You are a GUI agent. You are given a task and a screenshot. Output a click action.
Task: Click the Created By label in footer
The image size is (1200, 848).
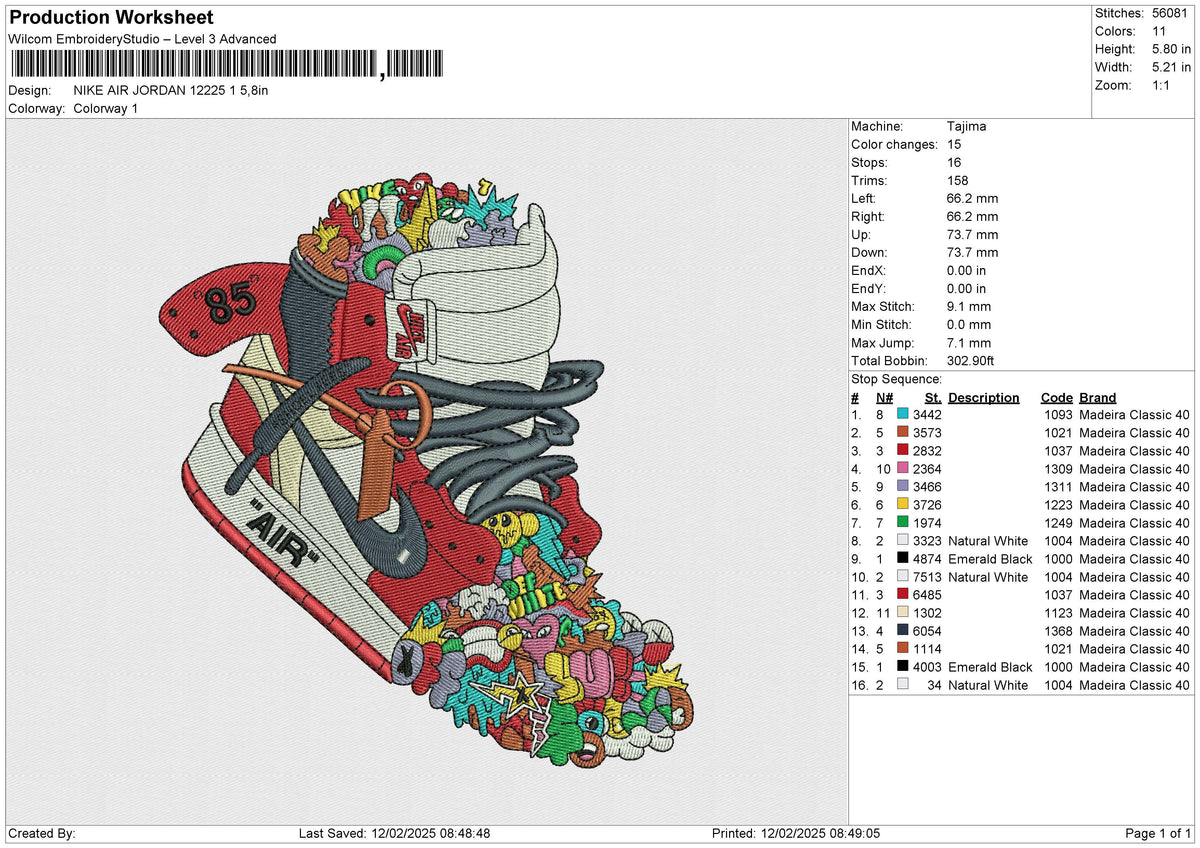point(42,833)
